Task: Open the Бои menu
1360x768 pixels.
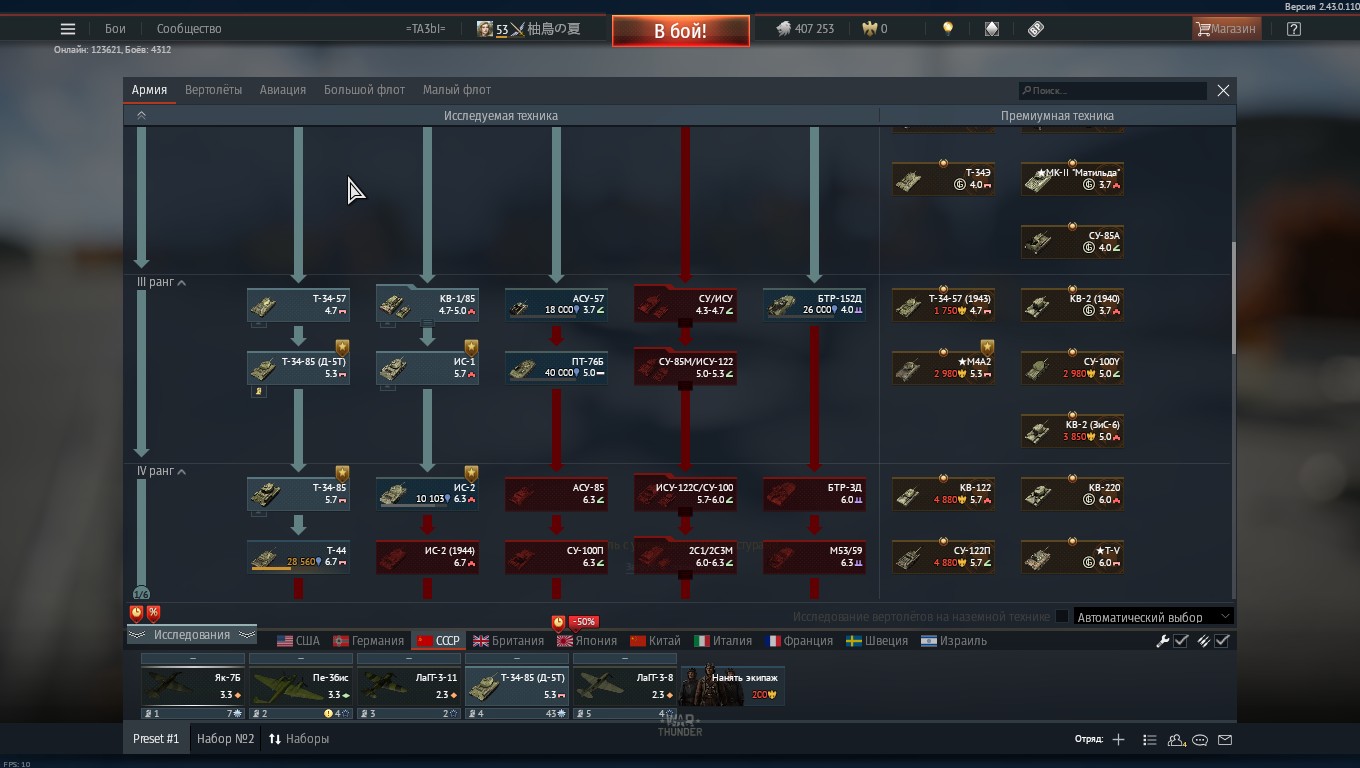Action: click(x=115, y=29)
